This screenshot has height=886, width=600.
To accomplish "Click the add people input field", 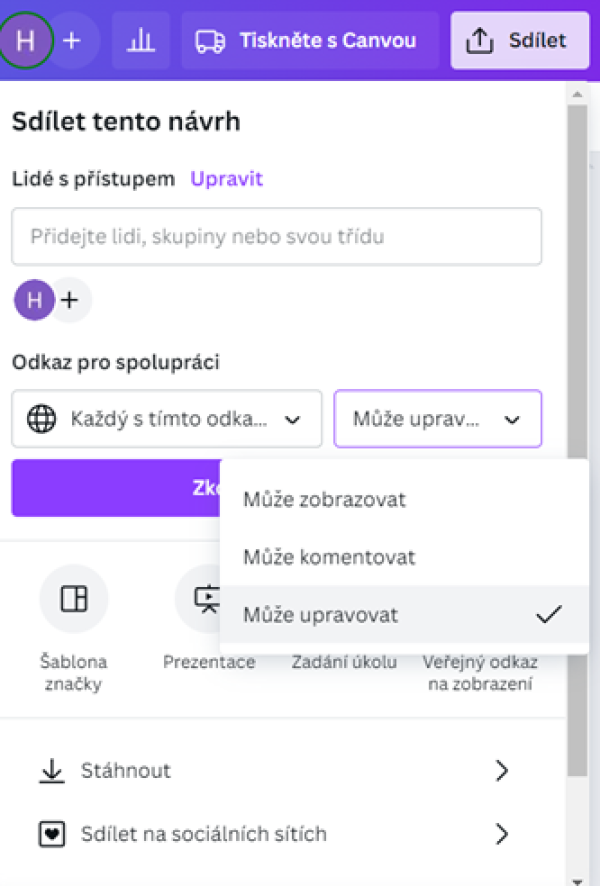I will click(276, 237).
